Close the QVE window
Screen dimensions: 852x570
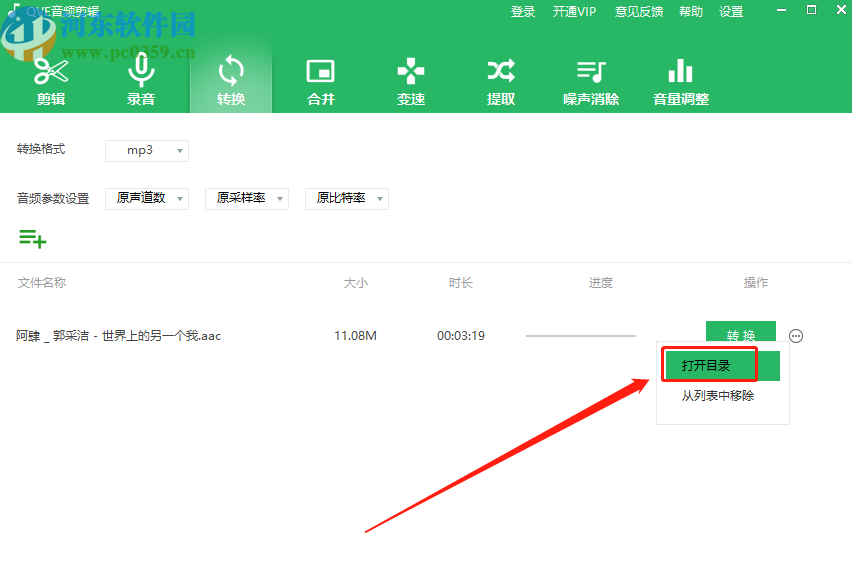click(x=841, y=10)
